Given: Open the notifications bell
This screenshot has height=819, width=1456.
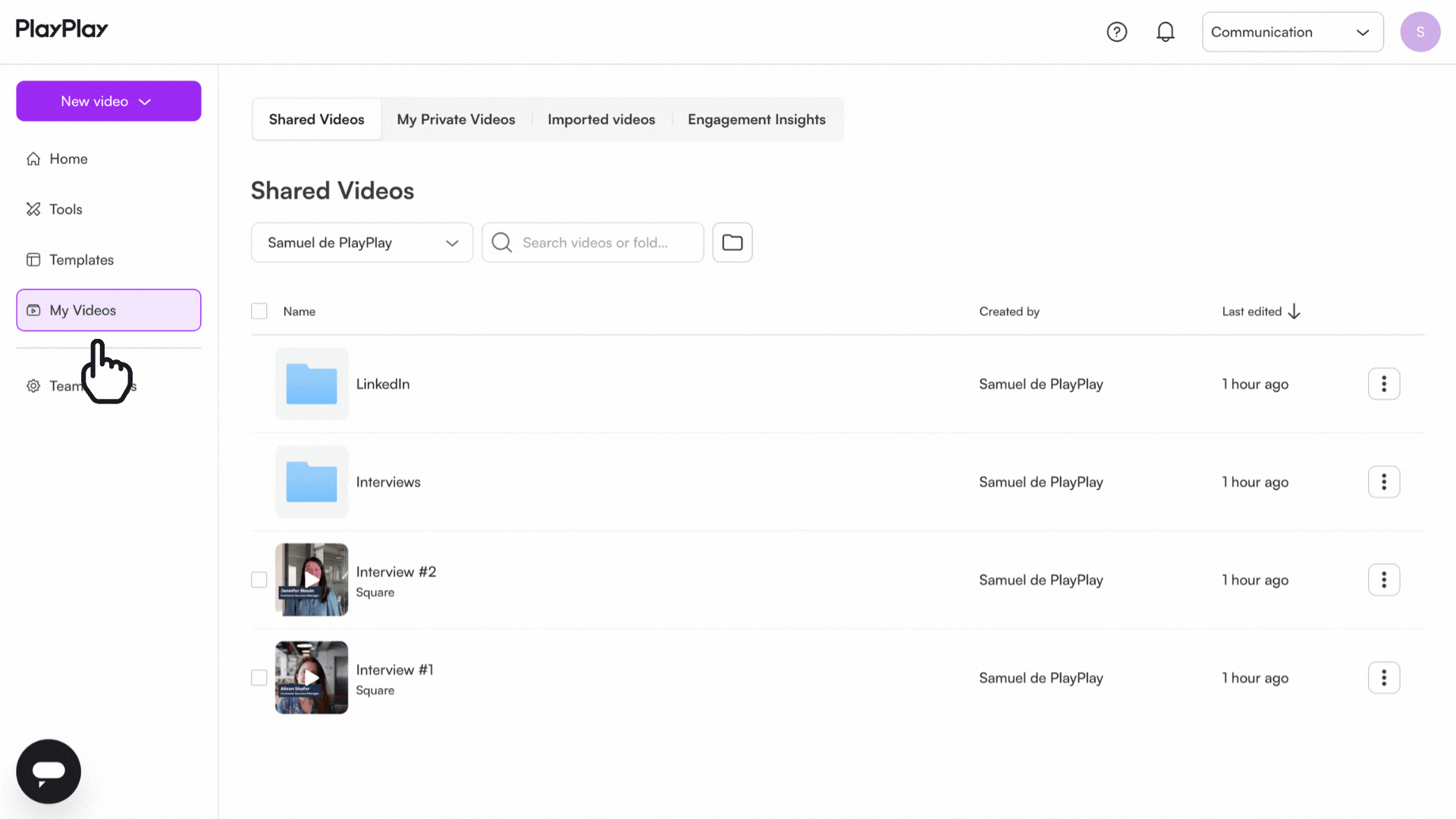Looking at the screenshot, I should (x=1166, y=32).
